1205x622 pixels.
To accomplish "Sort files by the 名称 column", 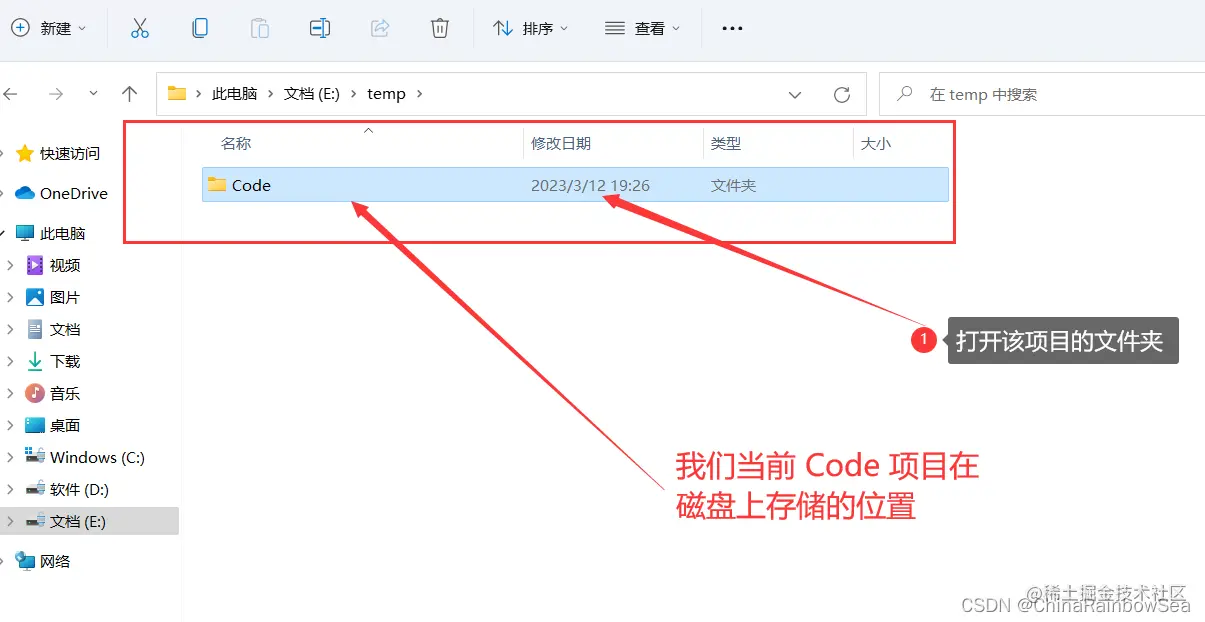I will 235,143.
